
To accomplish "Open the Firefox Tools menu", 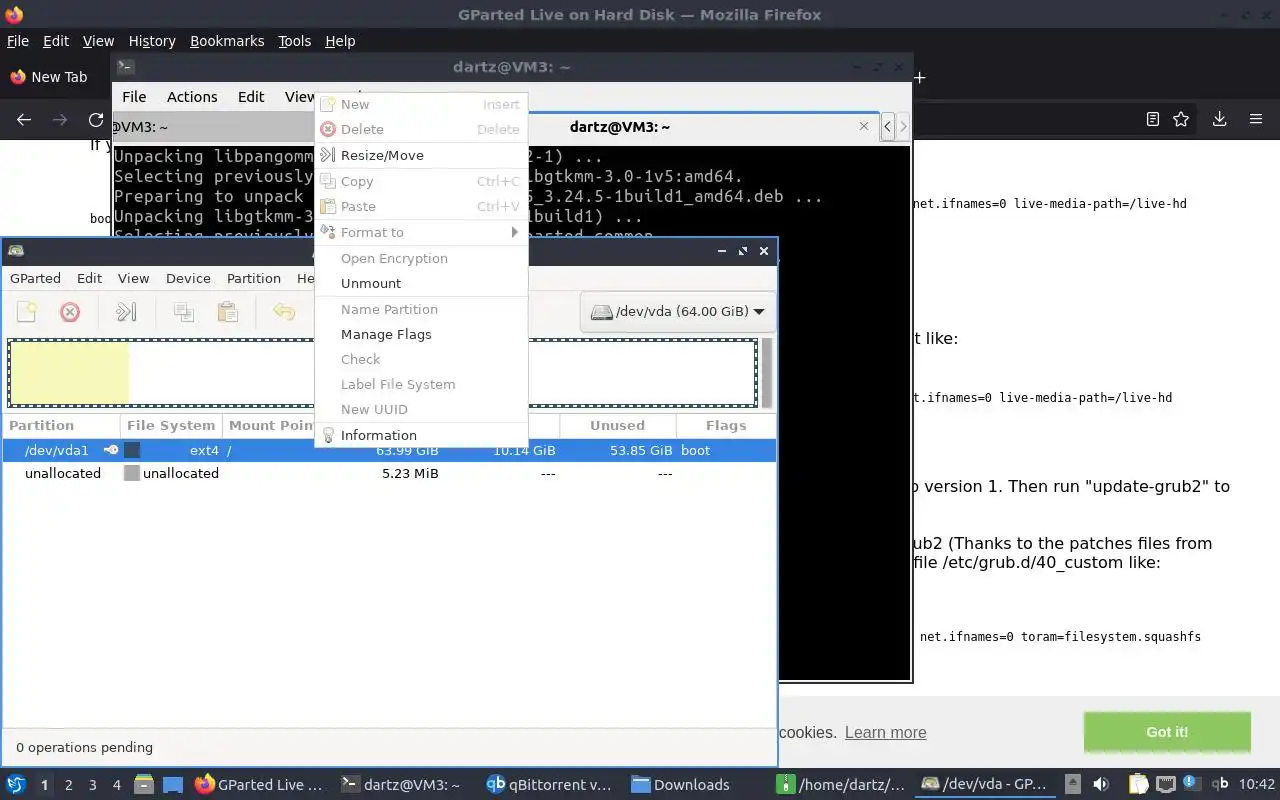I will click(x=294, y=41).
